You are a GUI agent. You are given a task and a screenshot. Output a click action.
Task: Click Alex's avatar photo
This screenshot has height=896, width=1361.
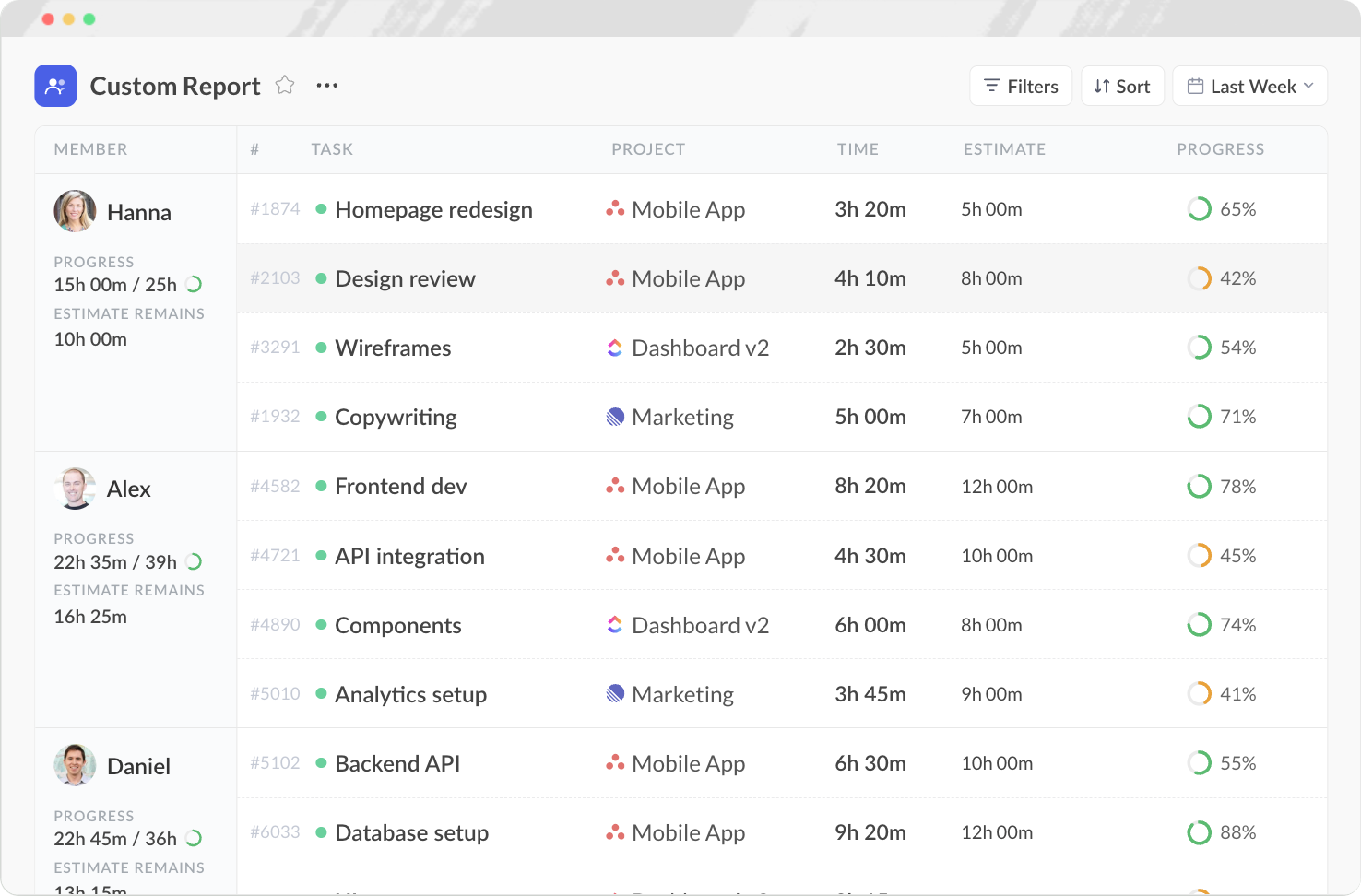(75, 489)
